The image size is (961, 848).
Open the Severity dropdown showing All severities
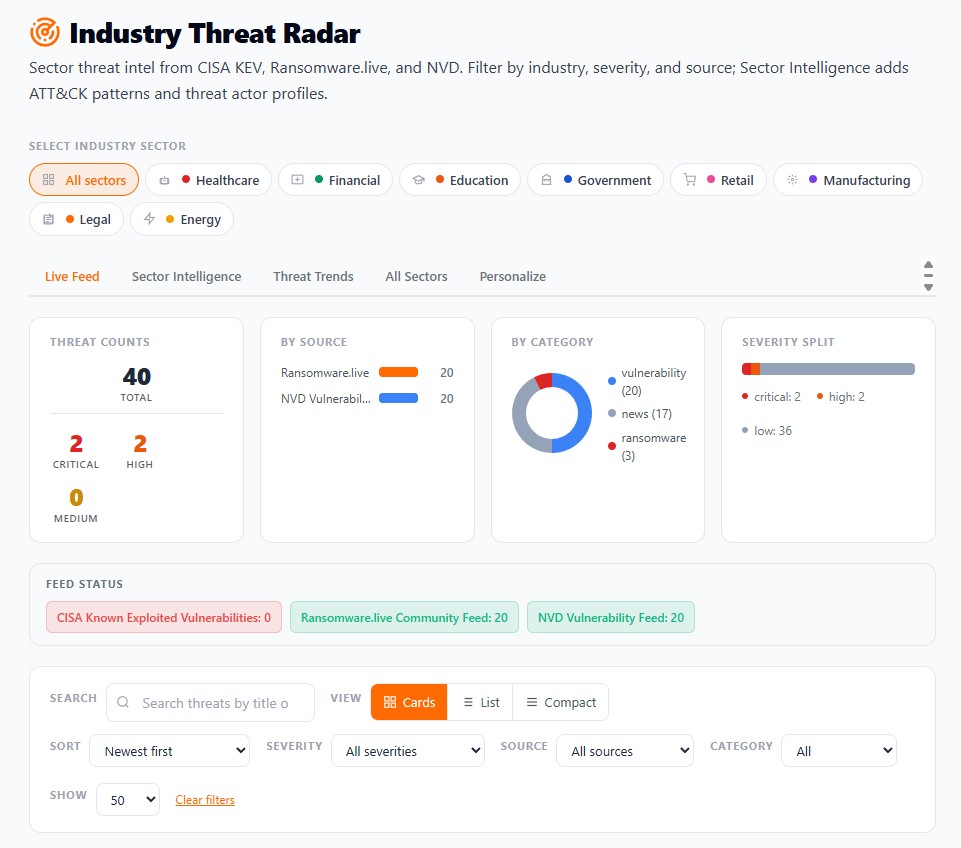tap(407, 750)
